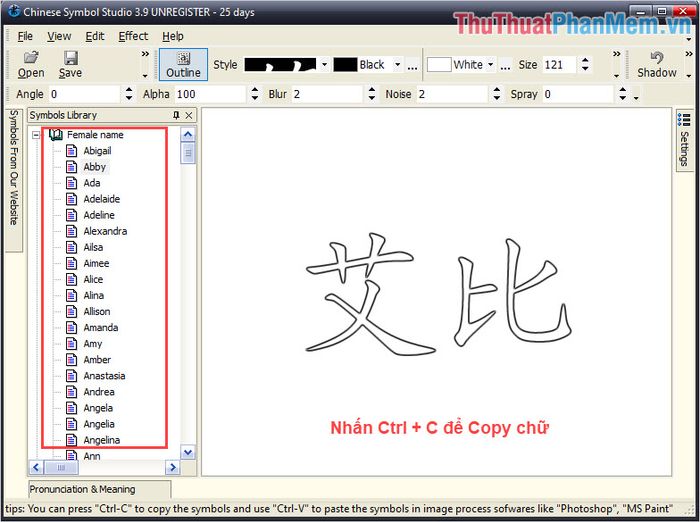Click the Save toolbar button
Screen dimensions: 700x522
(x=70, y=65)
